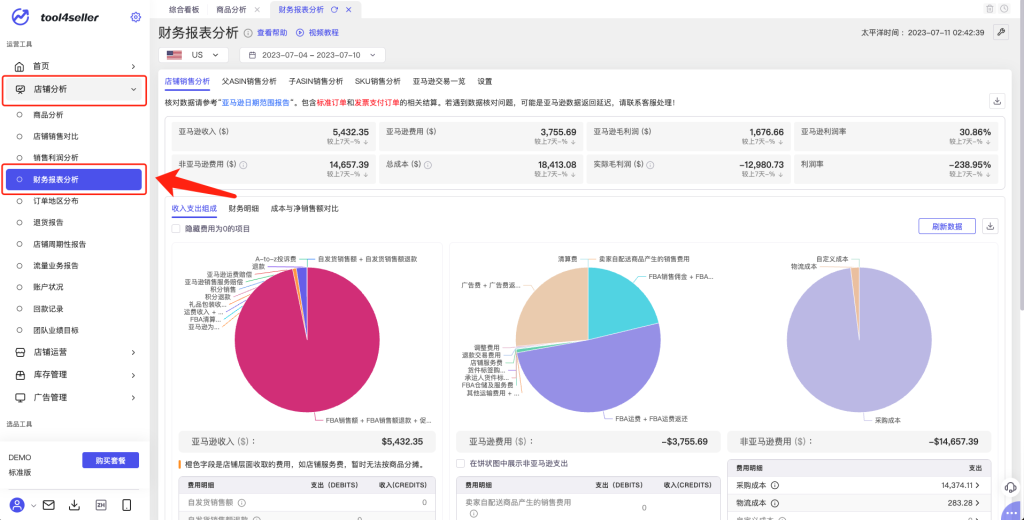This screenshot has height=520, width=1024.
Task: Open the mail messages icon
Action: pyautogui.click(x=48, y=505)
